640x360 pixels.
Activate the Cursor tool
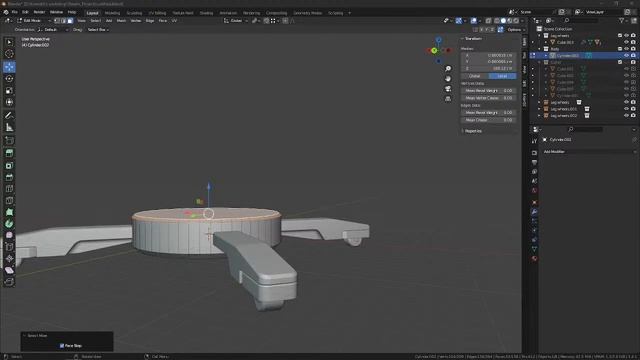(9, 54)
